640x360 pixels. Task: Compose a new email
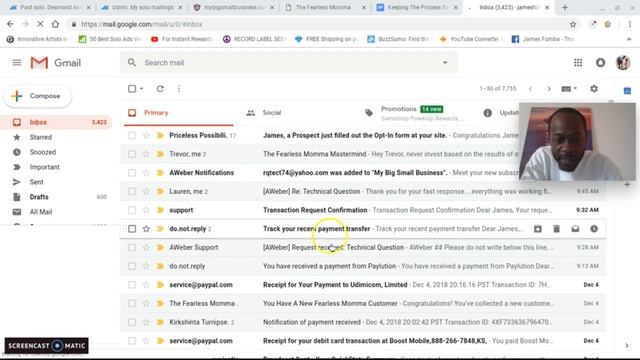click(38, 96)
